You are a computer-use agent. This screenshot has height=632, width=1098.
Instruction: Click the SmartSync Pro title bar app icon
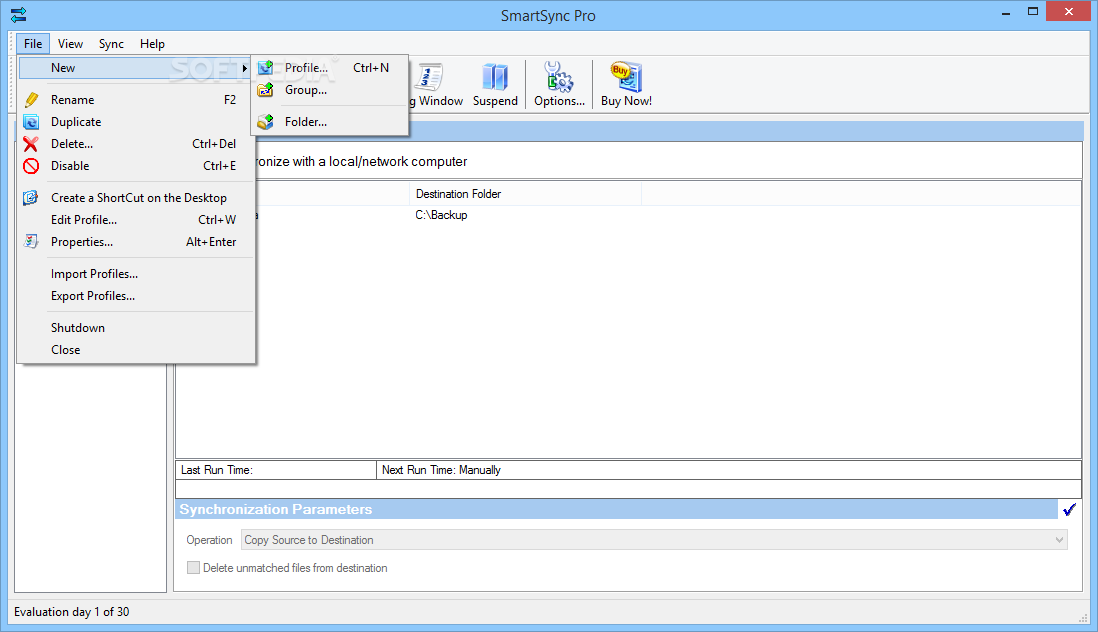[x=19, y=15]
